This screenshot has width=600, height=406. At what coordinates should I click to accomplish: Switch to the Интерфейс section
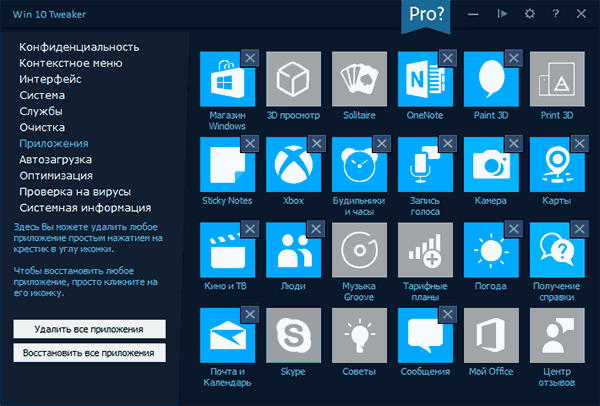(x=51, y=79)
